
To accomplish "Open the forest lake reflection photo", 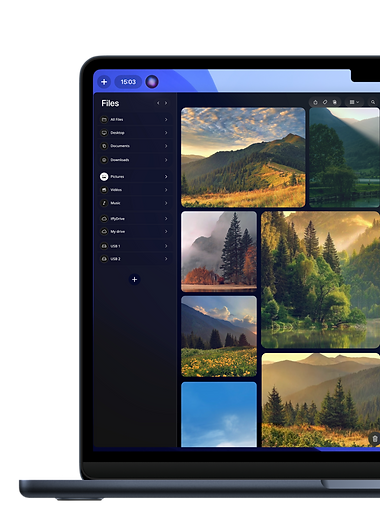I will point(320,280).
